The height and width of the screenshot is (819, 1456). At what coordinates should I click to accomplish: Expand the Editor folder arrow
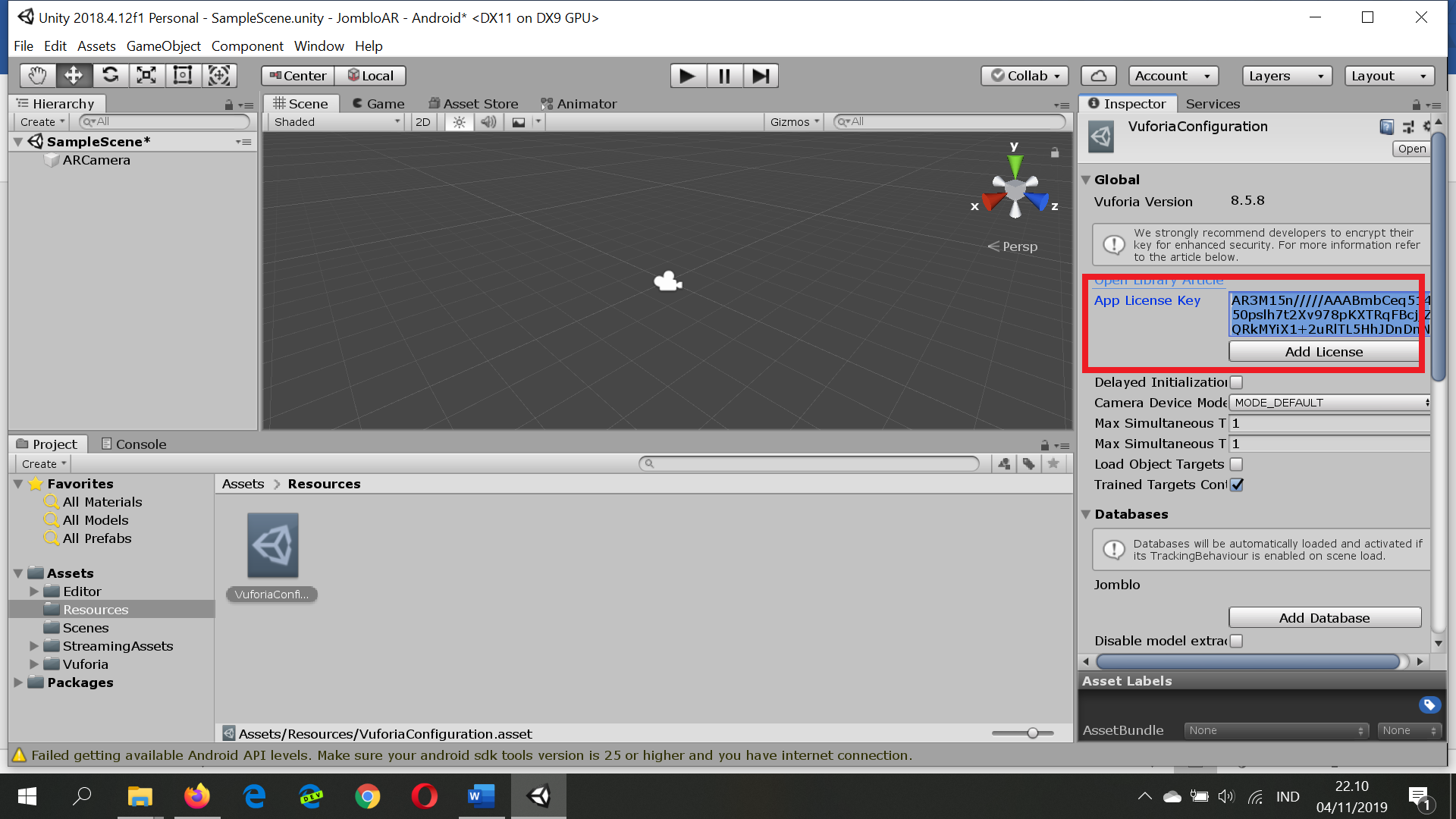pyautogui.click(x=34, y=591)
